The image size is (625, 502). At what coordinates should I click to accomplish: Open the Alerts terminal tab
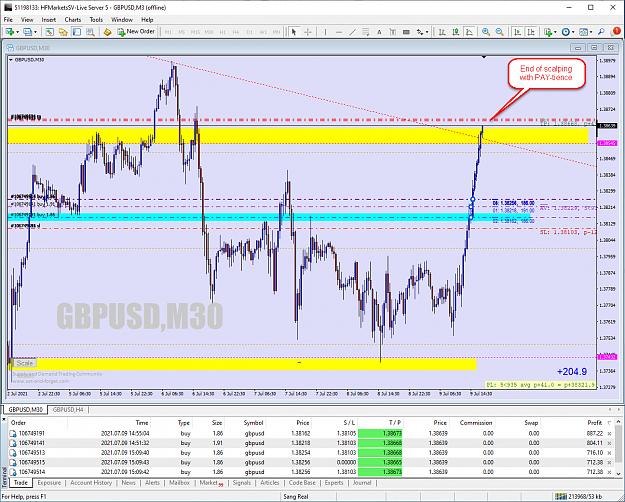point(152,483)
